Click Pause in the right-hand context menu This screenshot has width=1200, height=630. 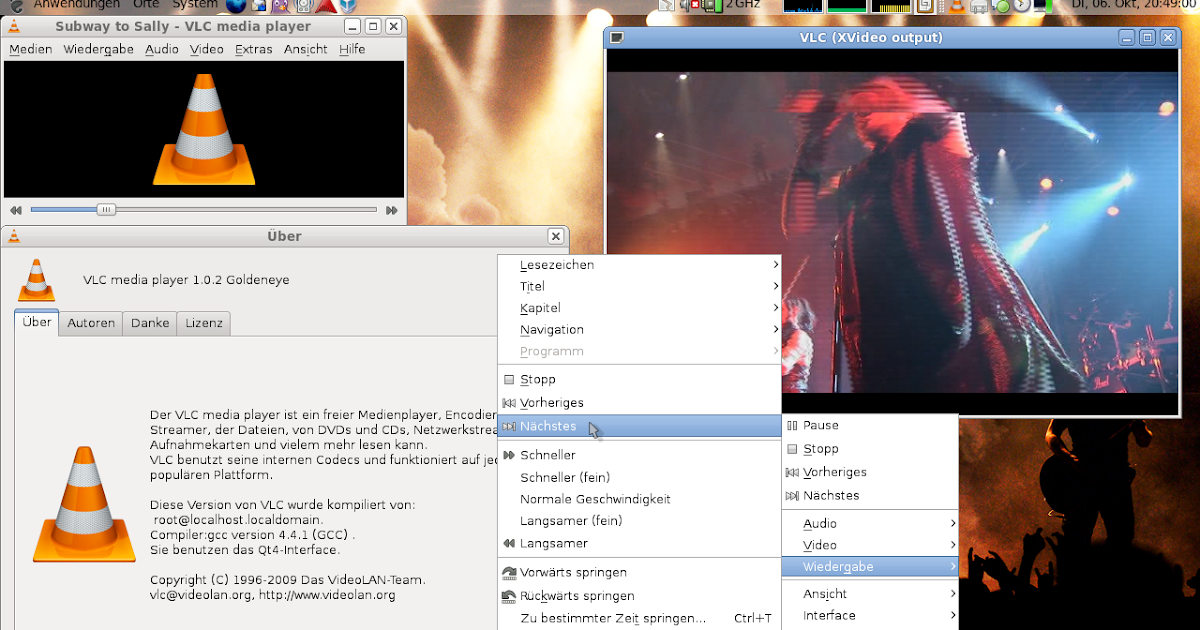(870, 426)
